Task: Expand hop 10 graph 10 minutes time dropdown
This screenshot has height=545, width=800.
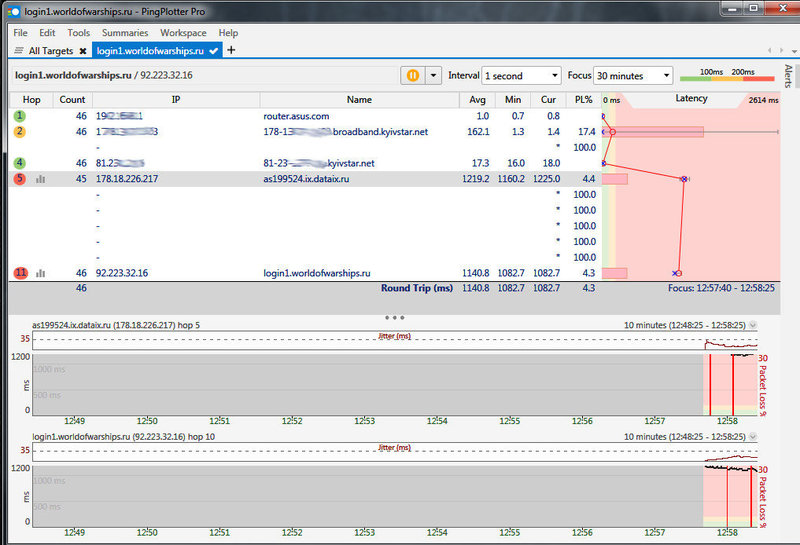Action: 753,437
